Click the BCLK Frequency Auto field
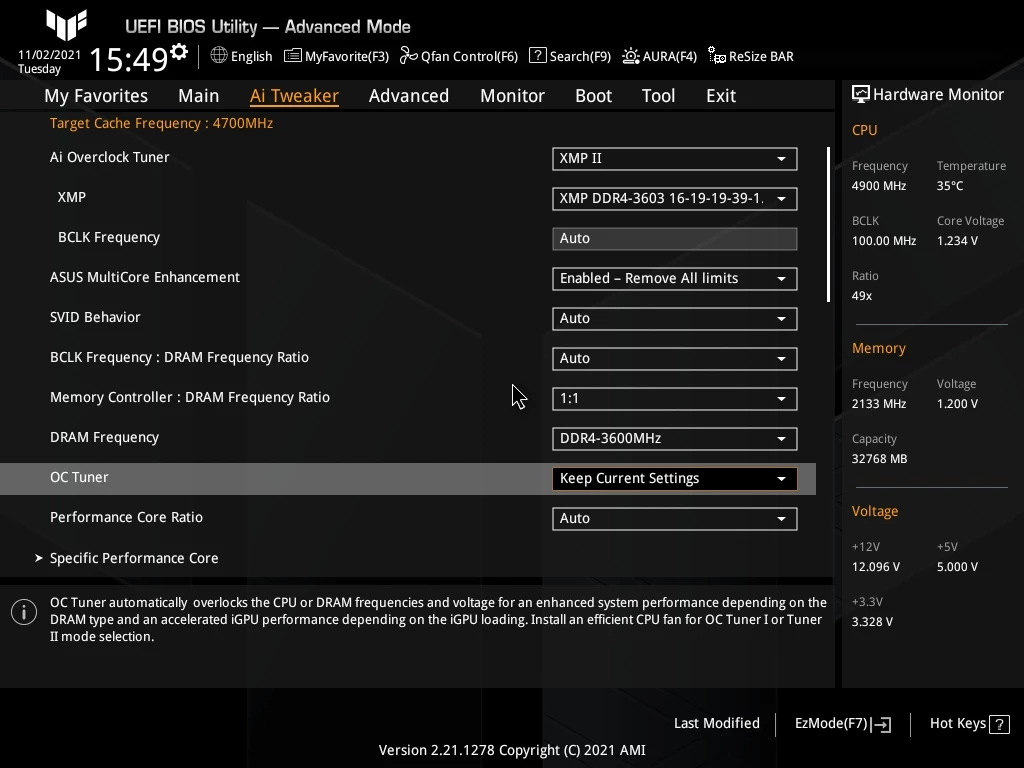 point(675,239)
